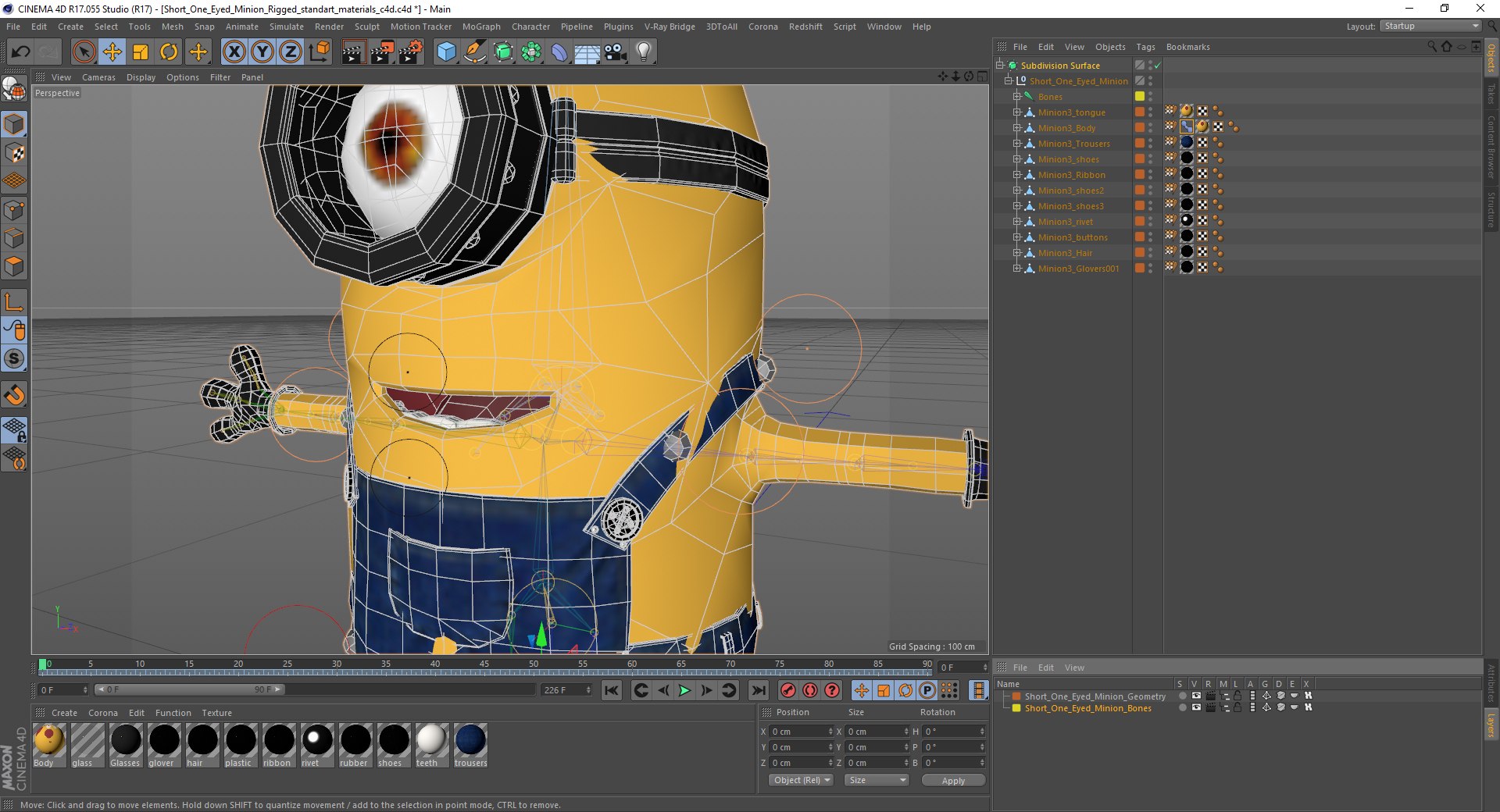Viewport: 1500px width, 812px height.
Task: Click Make Editable icon in left sidebar
Action: [x=14, y=90]
